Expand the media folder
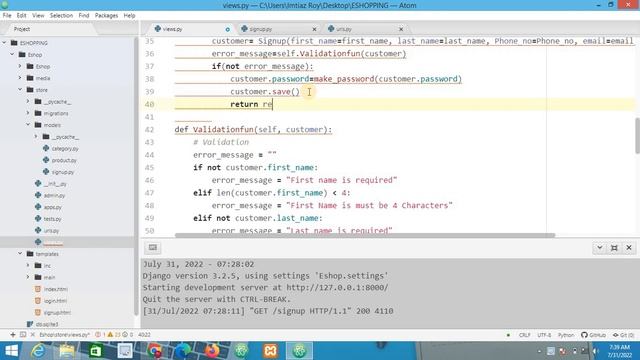The height and width of the screenshot is (360, 640). click(x=20, y=78)
